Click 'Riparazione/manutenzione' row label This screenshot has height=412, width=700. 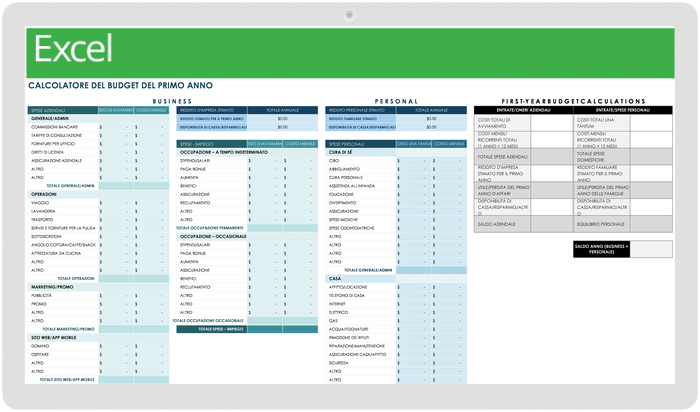[x=357, y=346]
